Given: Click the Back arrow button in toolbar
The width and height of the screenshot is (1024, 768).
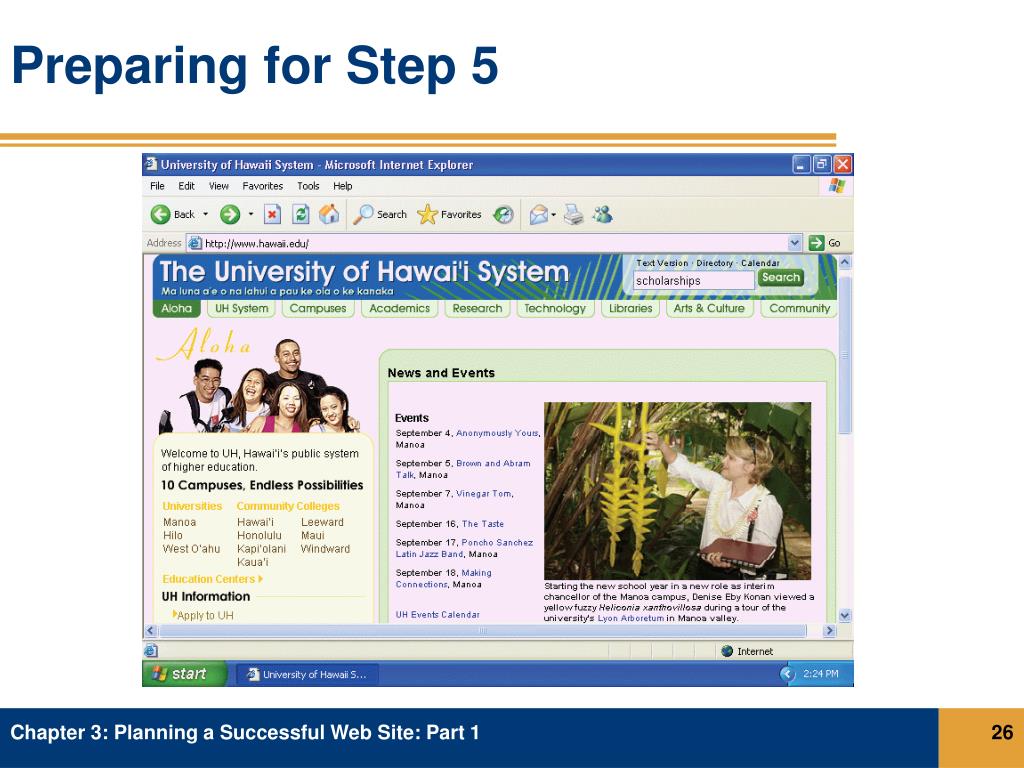Looking at the screenshot, I should point(161,214).
